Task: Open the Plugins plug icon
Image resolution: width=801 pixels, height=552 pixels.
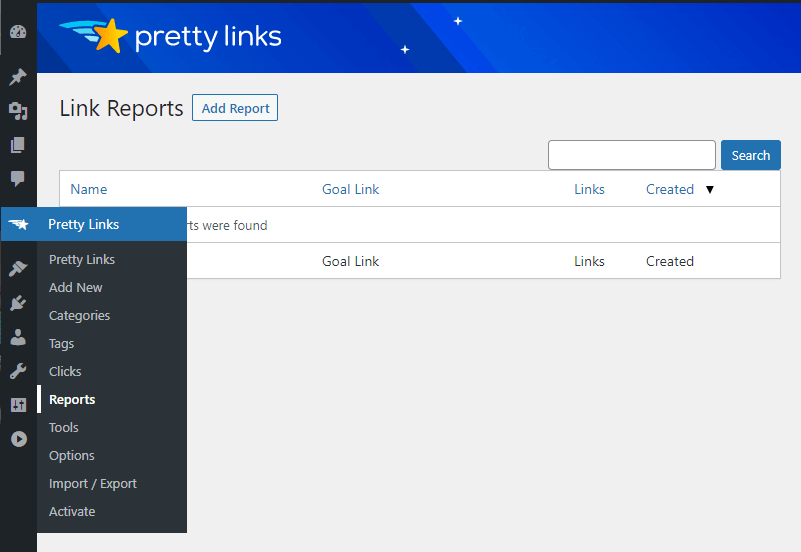Action: pyautogui.click(x=18, y=303)
